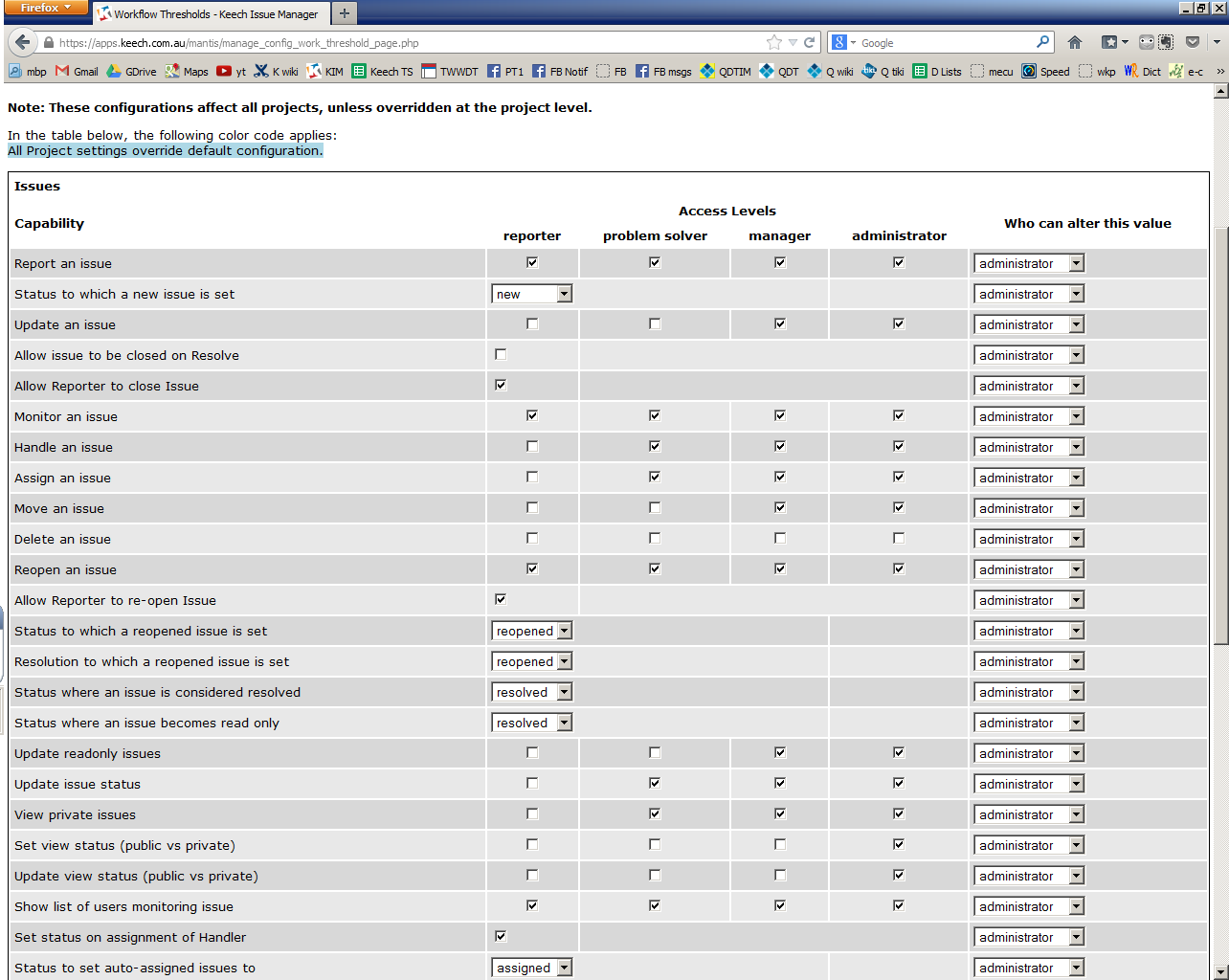
Task: Uncheck Allow Reporter to close Issue
Action: click(501, 386)
